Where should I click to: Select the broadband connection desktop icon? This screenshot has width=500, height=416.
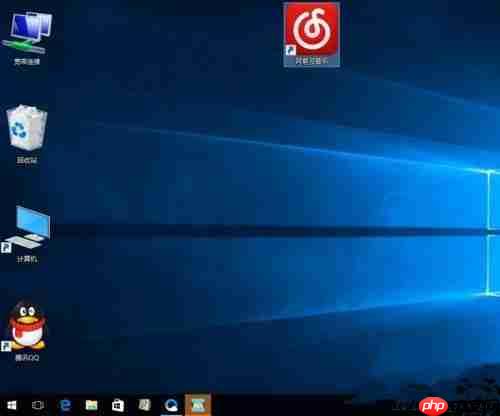click(x=27, y=38)
